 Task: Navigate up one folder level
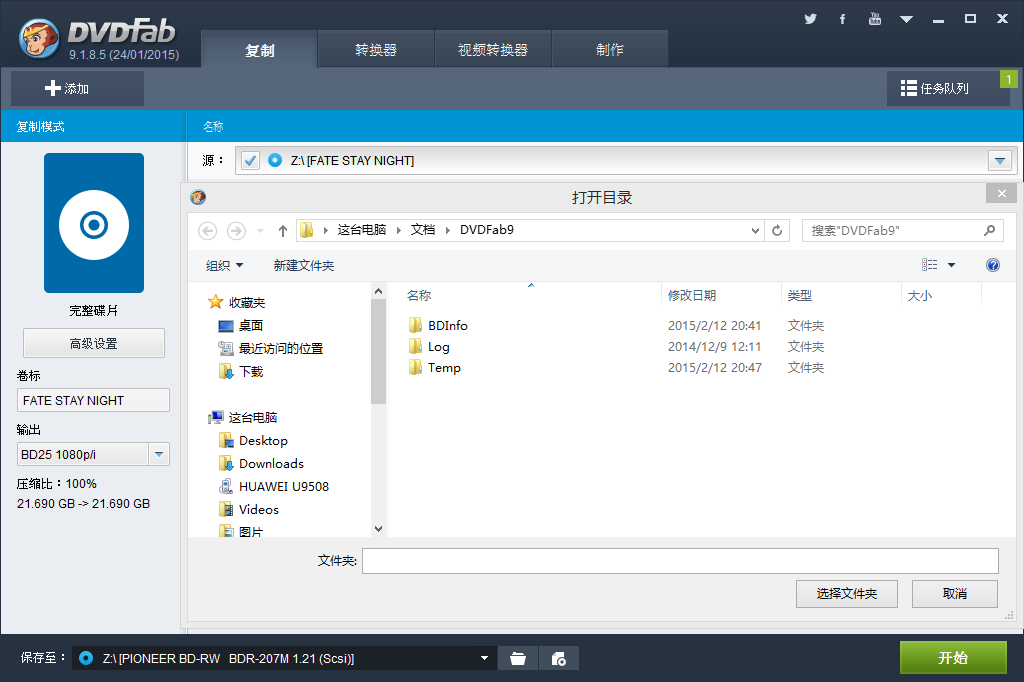[x=283, y=231]
